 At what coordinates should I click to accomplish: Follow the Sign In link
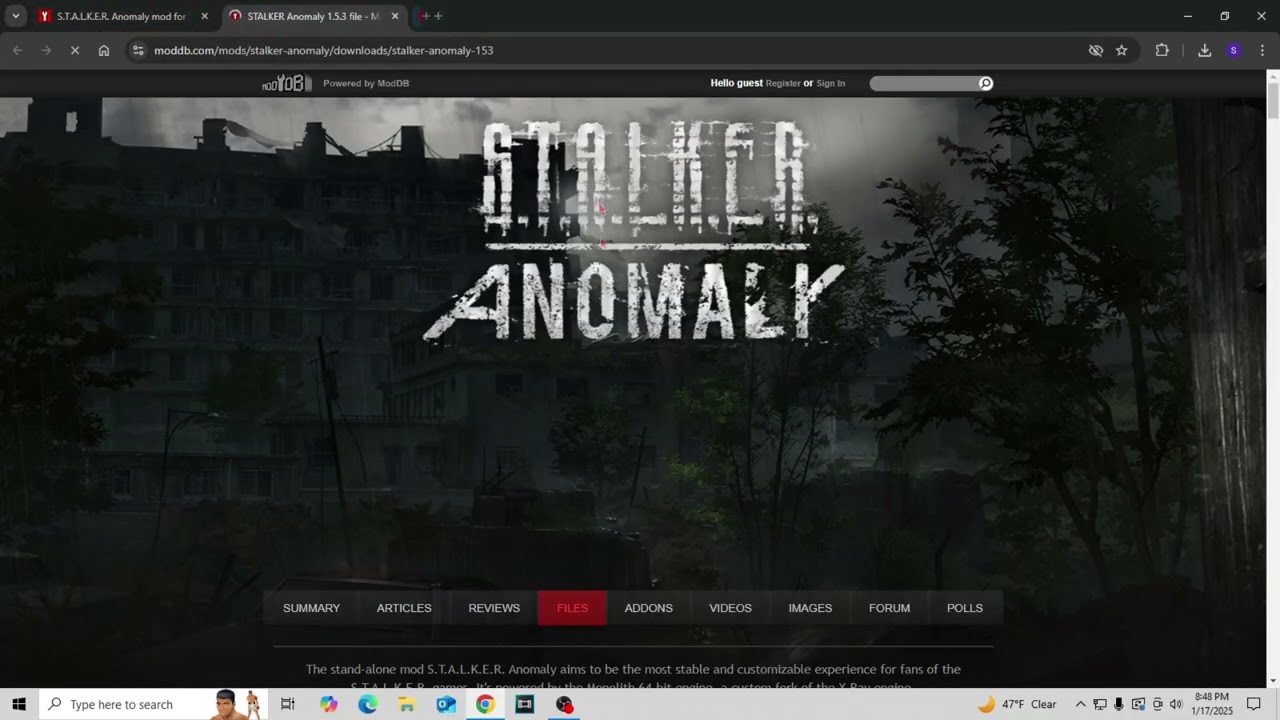(x=831, y=83)
